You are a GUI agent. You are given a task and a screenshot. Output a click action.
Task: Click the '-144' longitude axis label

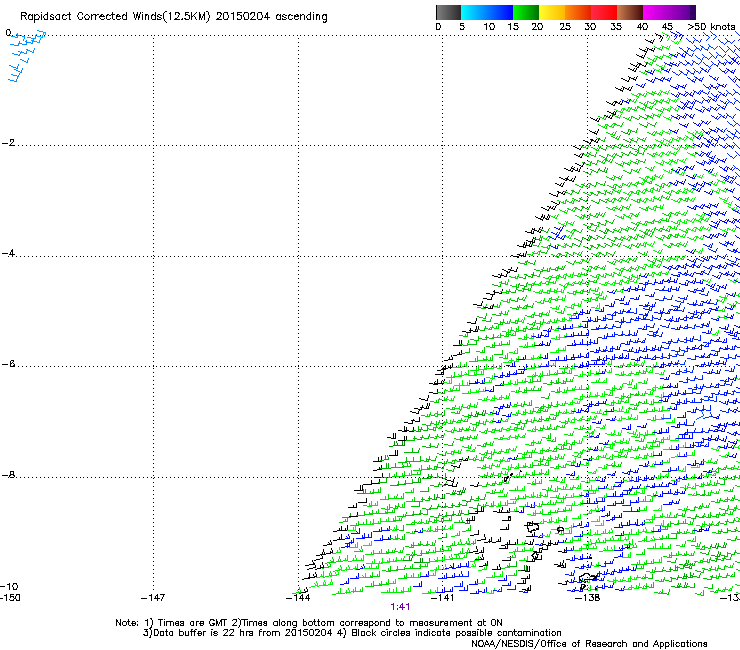(298, 598)
